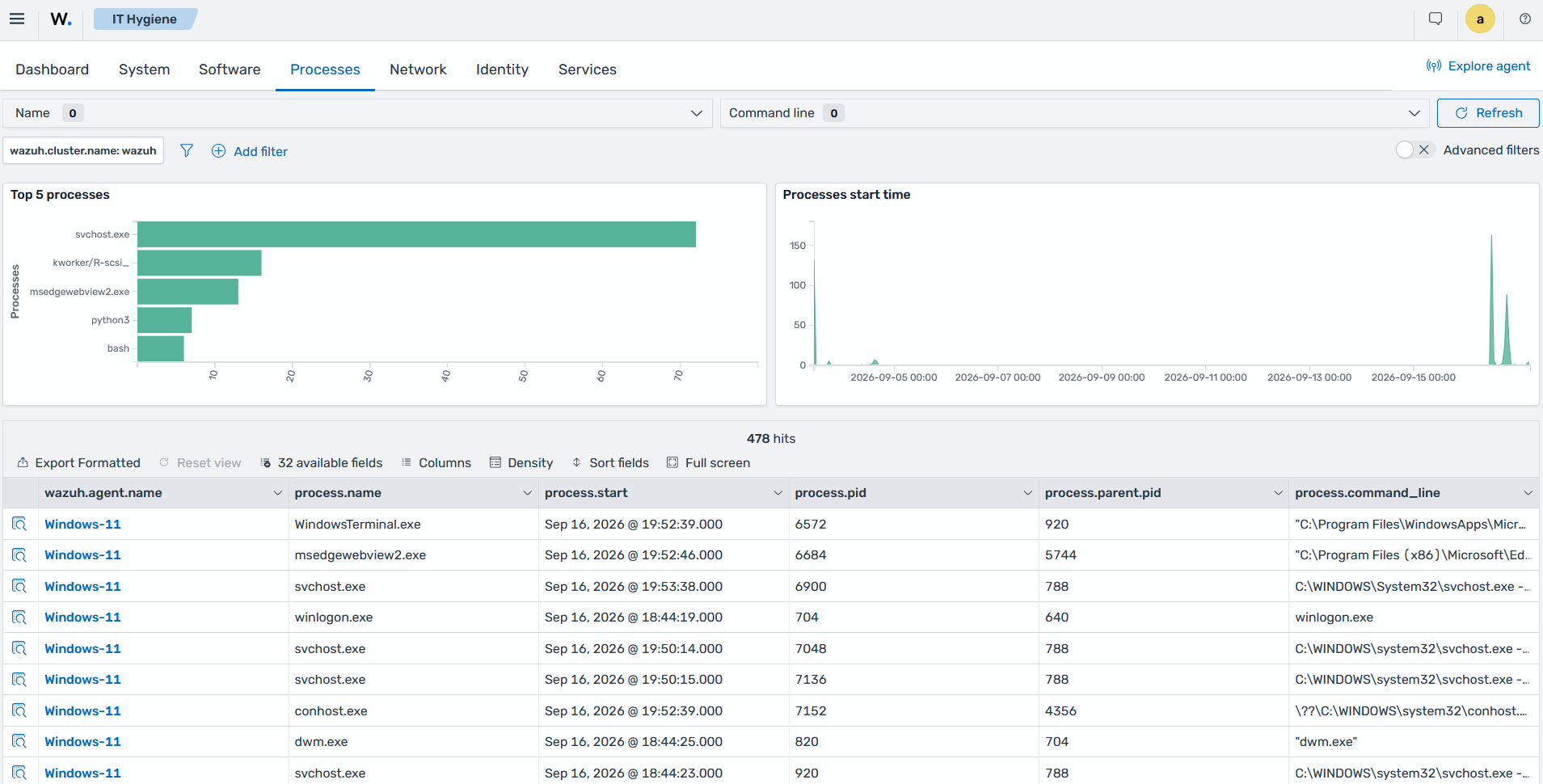Click Export Formatted

pos(78,462)
